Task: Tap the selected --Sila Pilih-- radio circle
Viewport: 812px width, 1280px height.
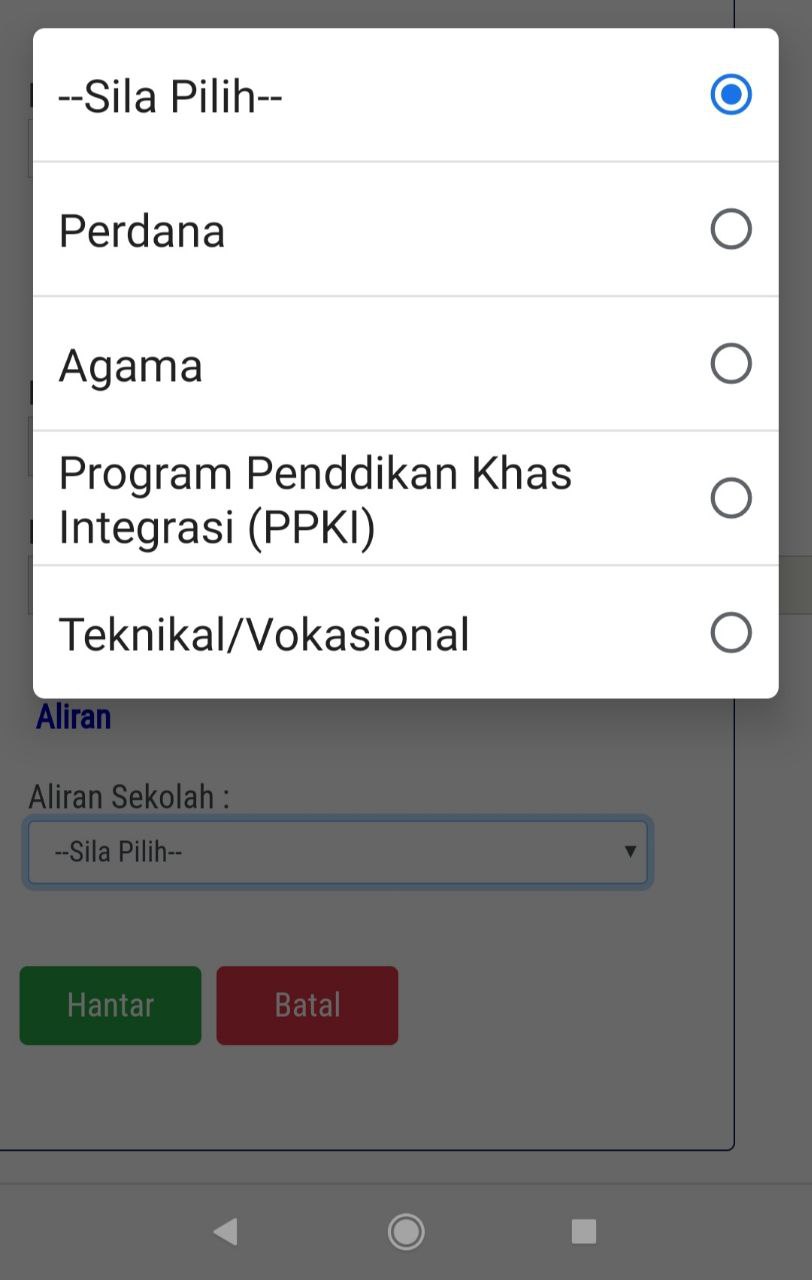Action: pos(731,94)
